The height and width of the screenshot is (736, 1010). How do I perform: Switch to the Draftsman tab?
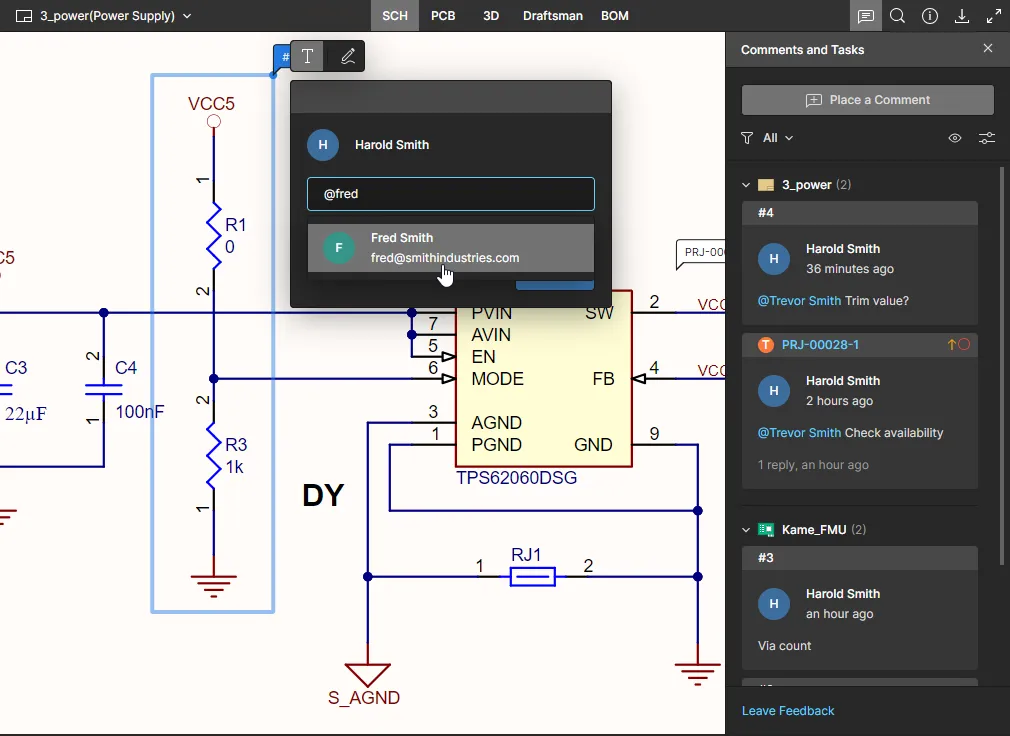(553, 16)
